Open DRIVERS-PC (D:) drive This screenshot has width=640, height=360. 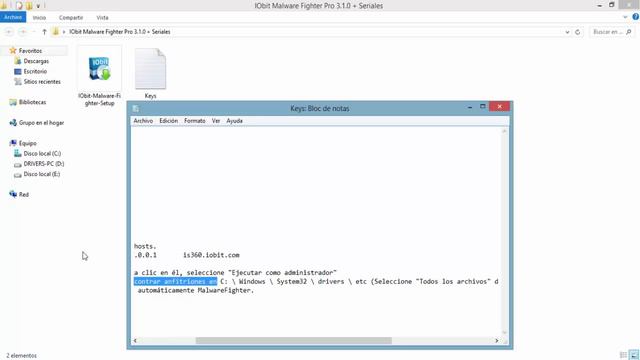(x=44, y=164)
